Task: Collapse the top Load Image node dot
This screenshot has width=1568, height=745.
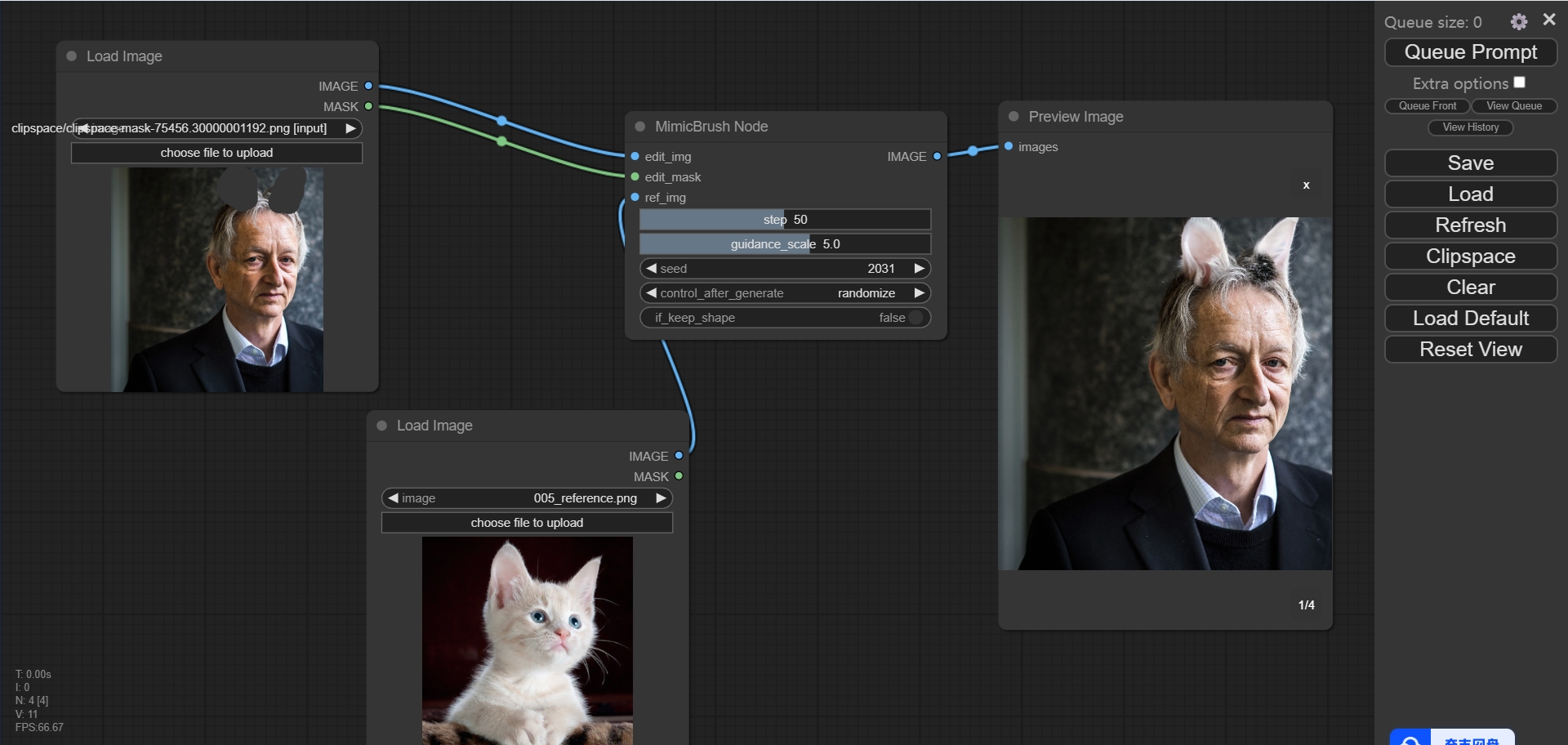Action: pos(71,56)
